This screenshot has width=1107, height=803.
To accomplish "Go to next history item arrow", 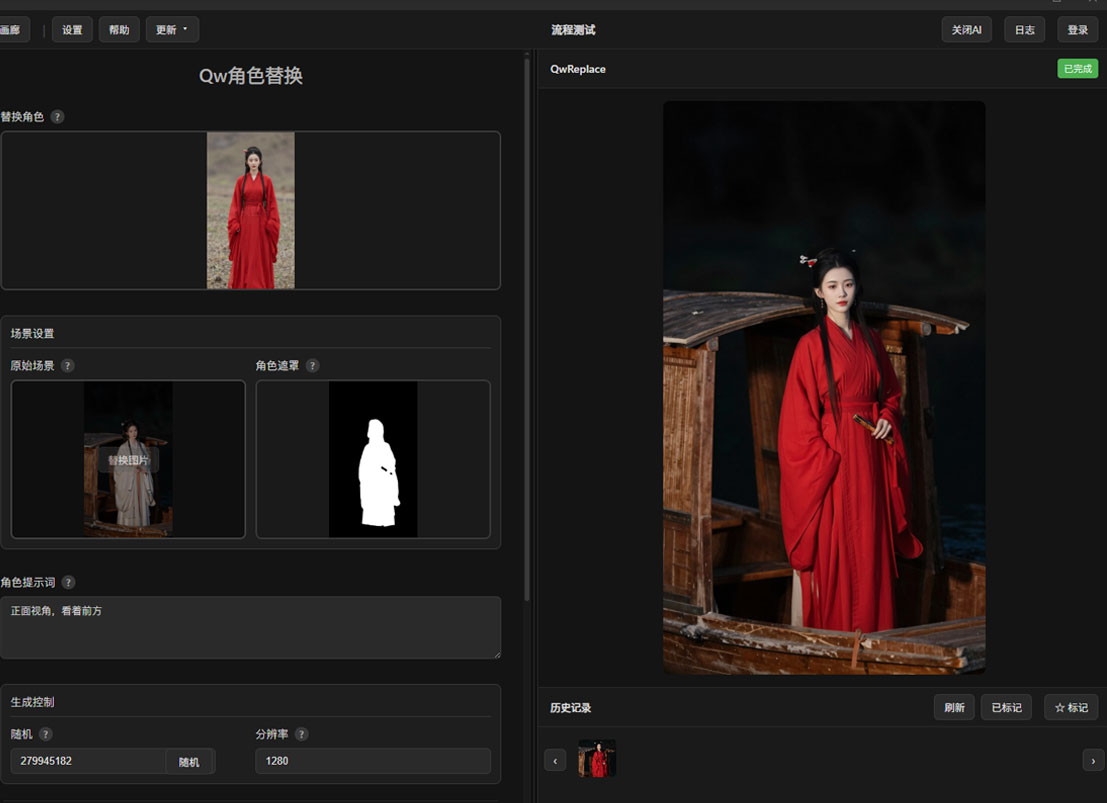I will pos(1092,760).
